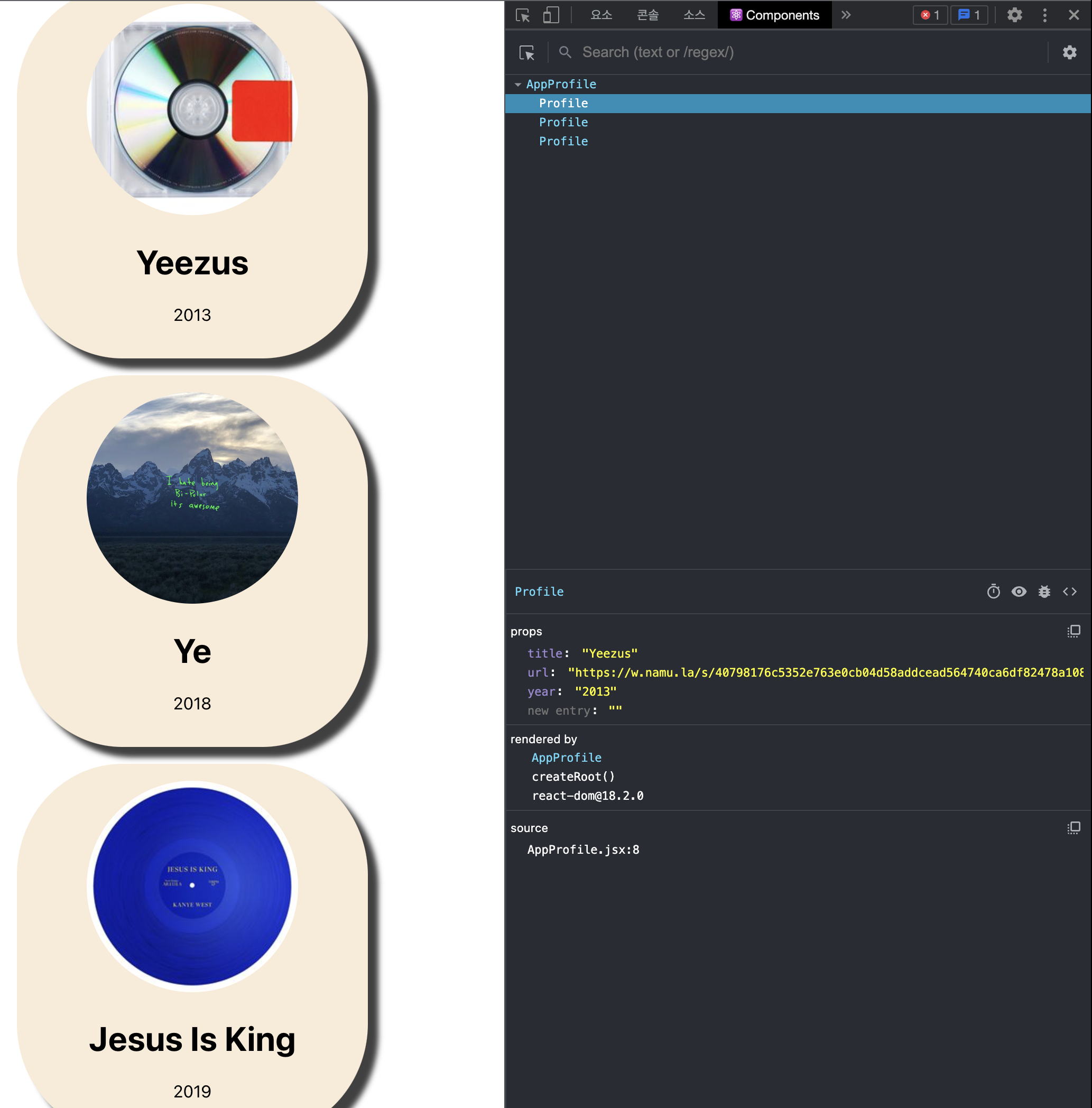1092x1108 pixels.
Task: Log component data with the bug icon
Action: coord(1044,592)
